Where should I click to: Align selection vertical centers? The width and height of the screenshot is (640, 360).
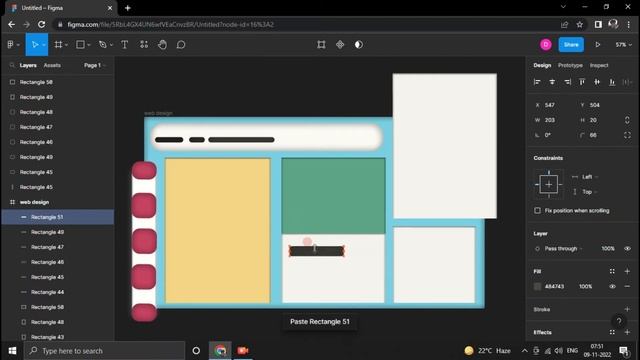(597, 82)
